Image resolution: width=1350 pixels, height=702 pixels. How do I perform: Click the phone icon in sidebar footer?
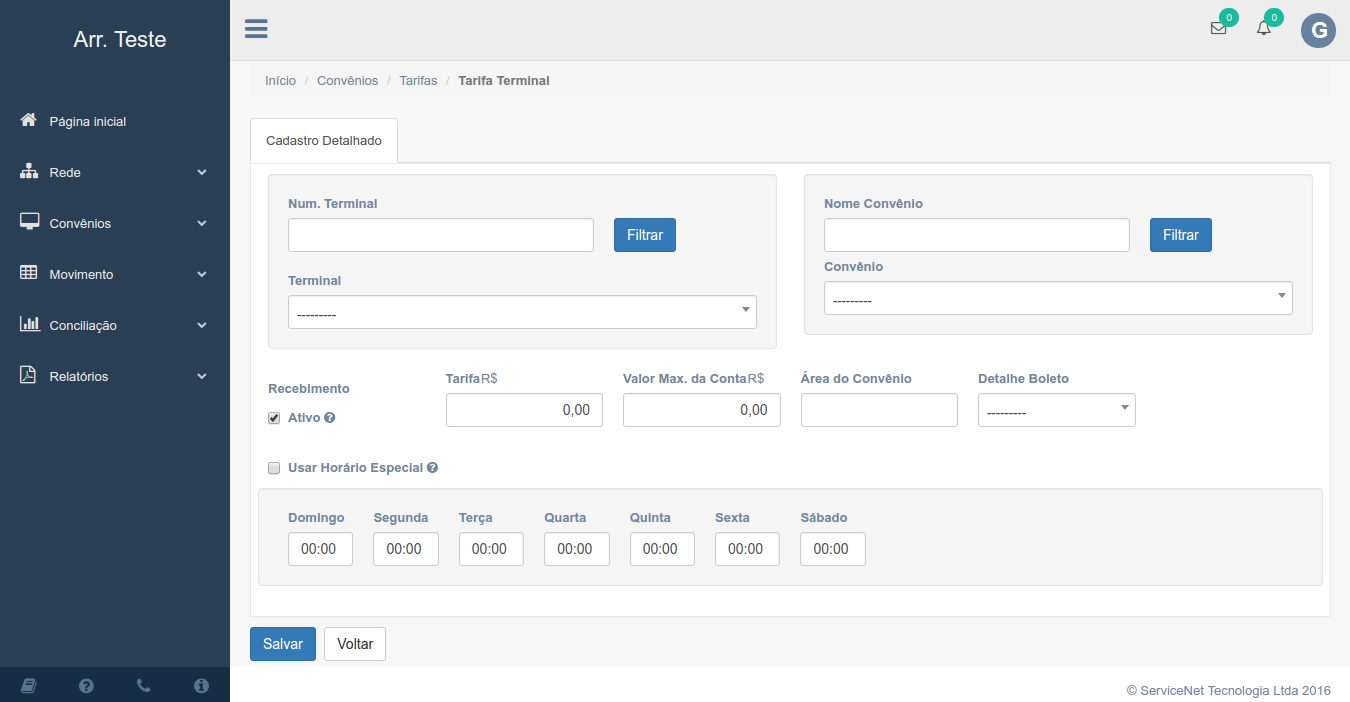pyautogui.click(x=143, y=685)
